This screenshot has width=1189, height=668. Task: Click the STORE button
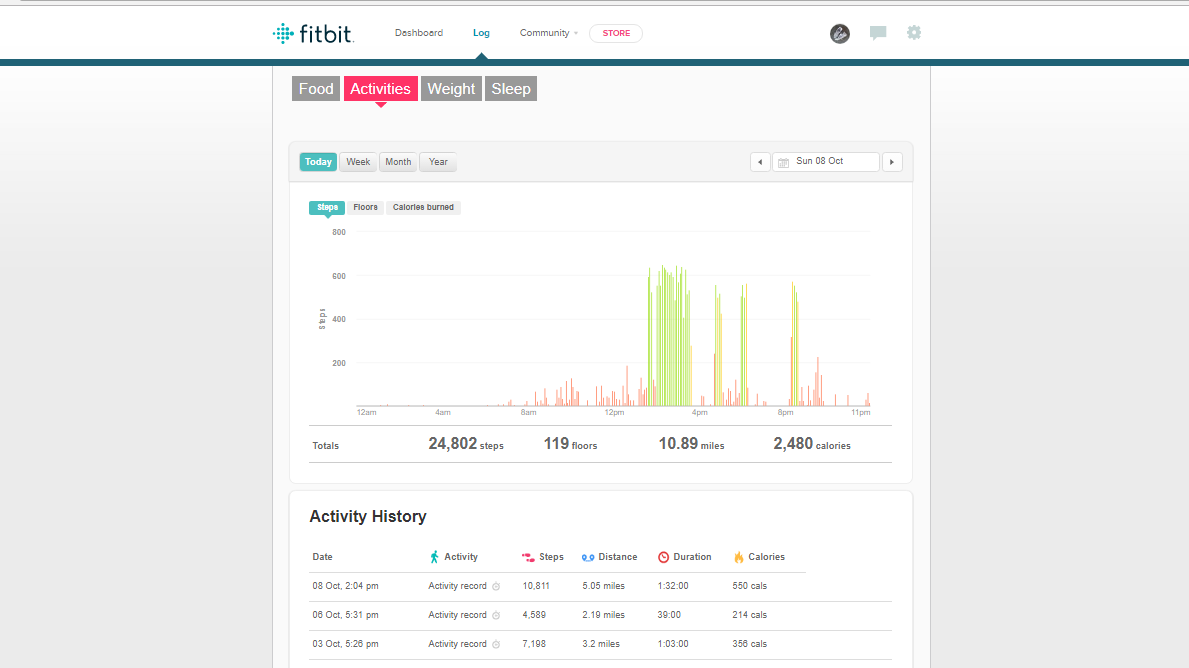pos(616,33)
